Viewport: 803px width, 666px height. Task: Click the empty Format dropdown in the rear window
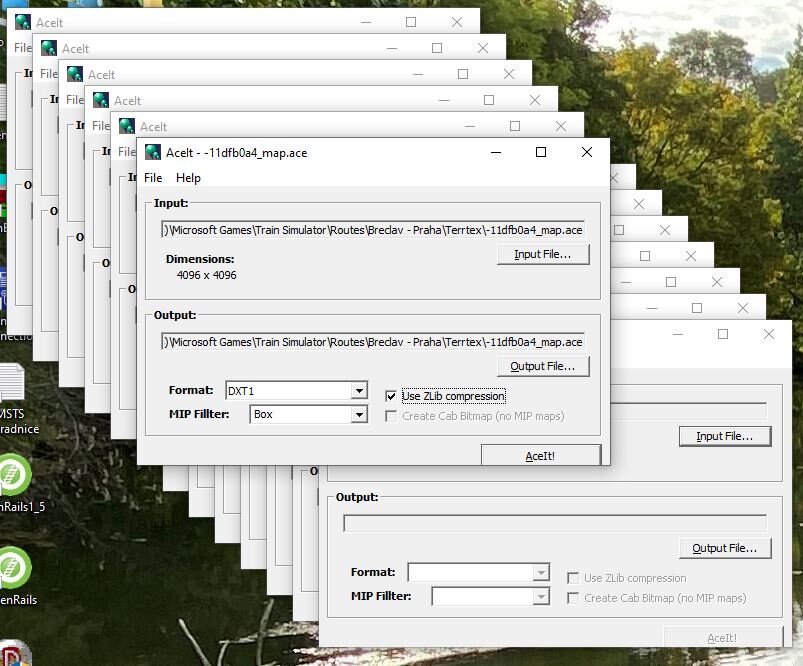coord(479,573)
